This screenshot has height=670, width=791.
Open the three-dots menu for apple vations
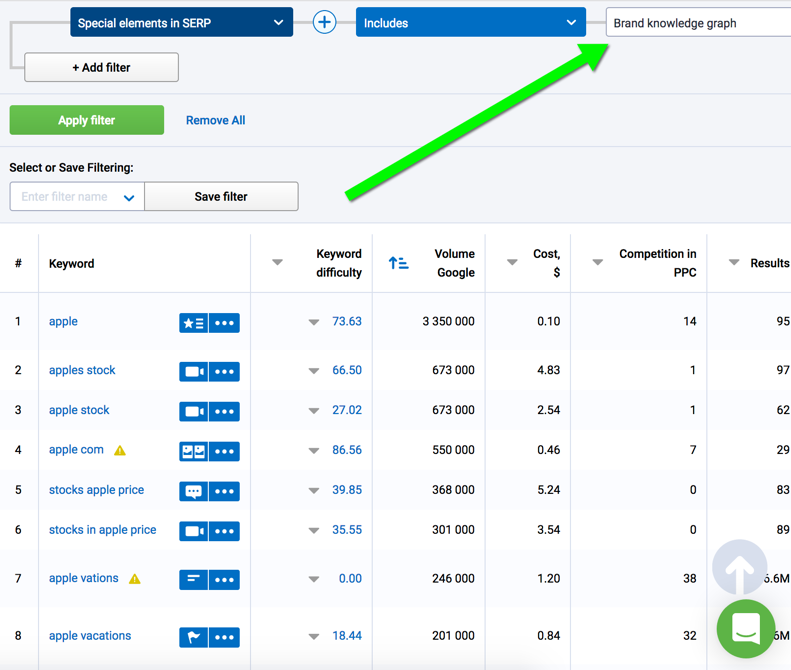(x=224, y=580)
